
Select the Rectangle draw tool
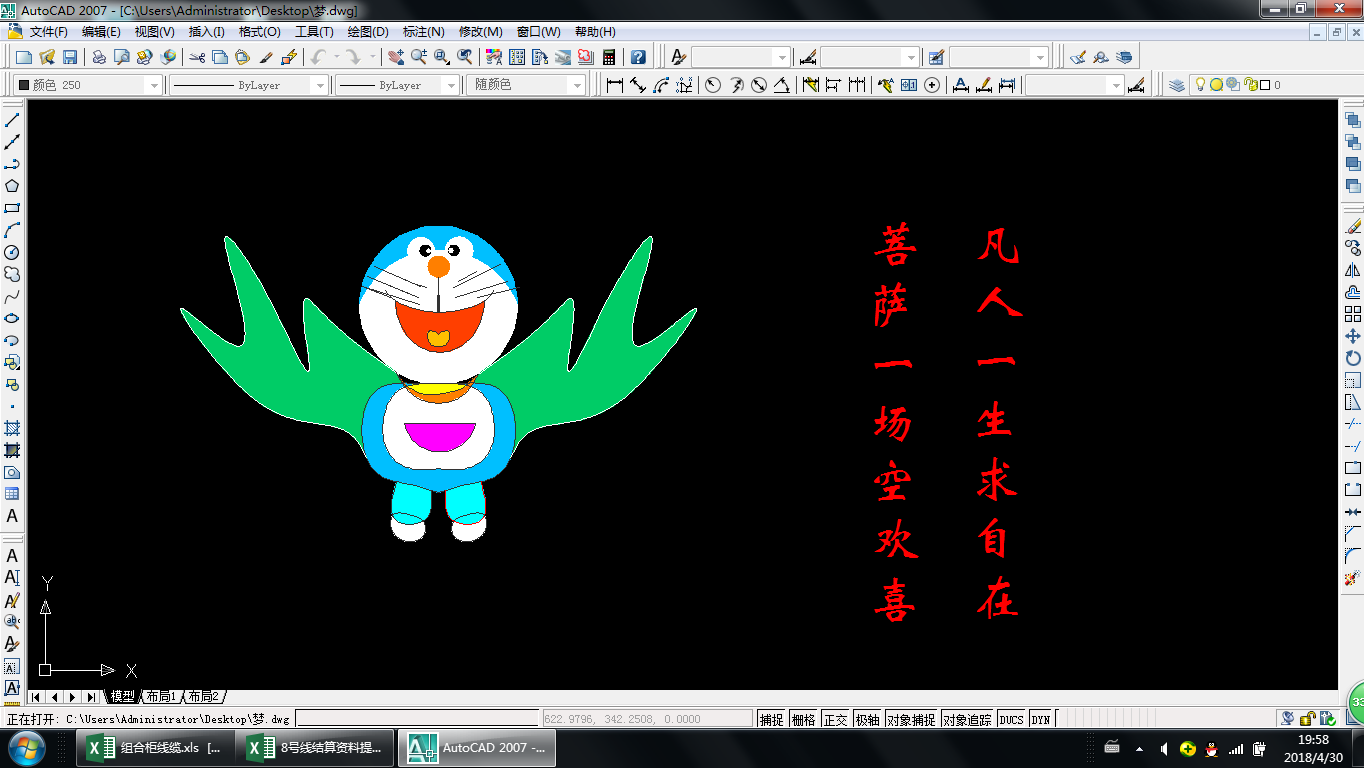12,208
